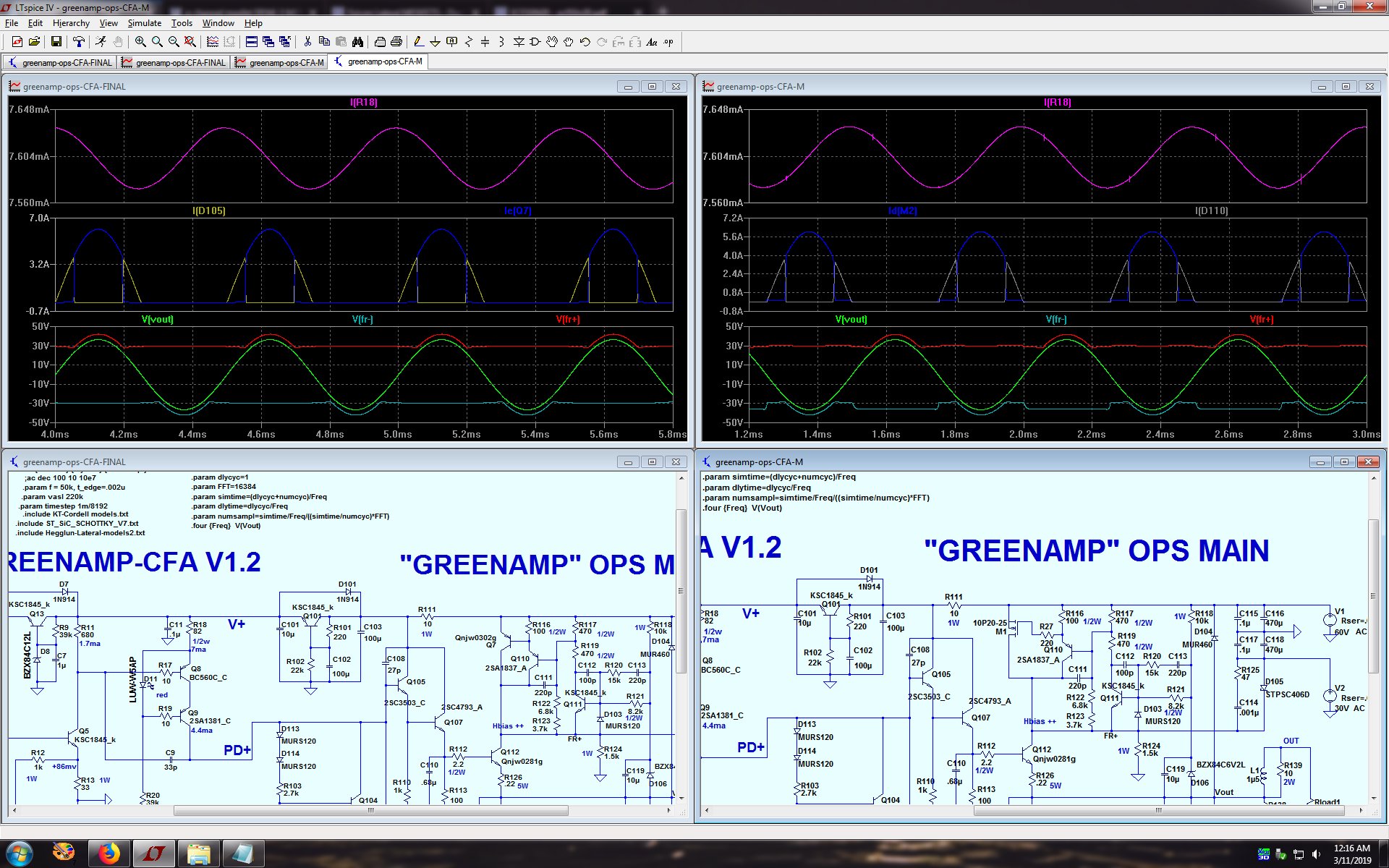This screenshot has width=1389, height=868.
Task: Select the Zoom In magnifier tool
Action: point(140,42)
